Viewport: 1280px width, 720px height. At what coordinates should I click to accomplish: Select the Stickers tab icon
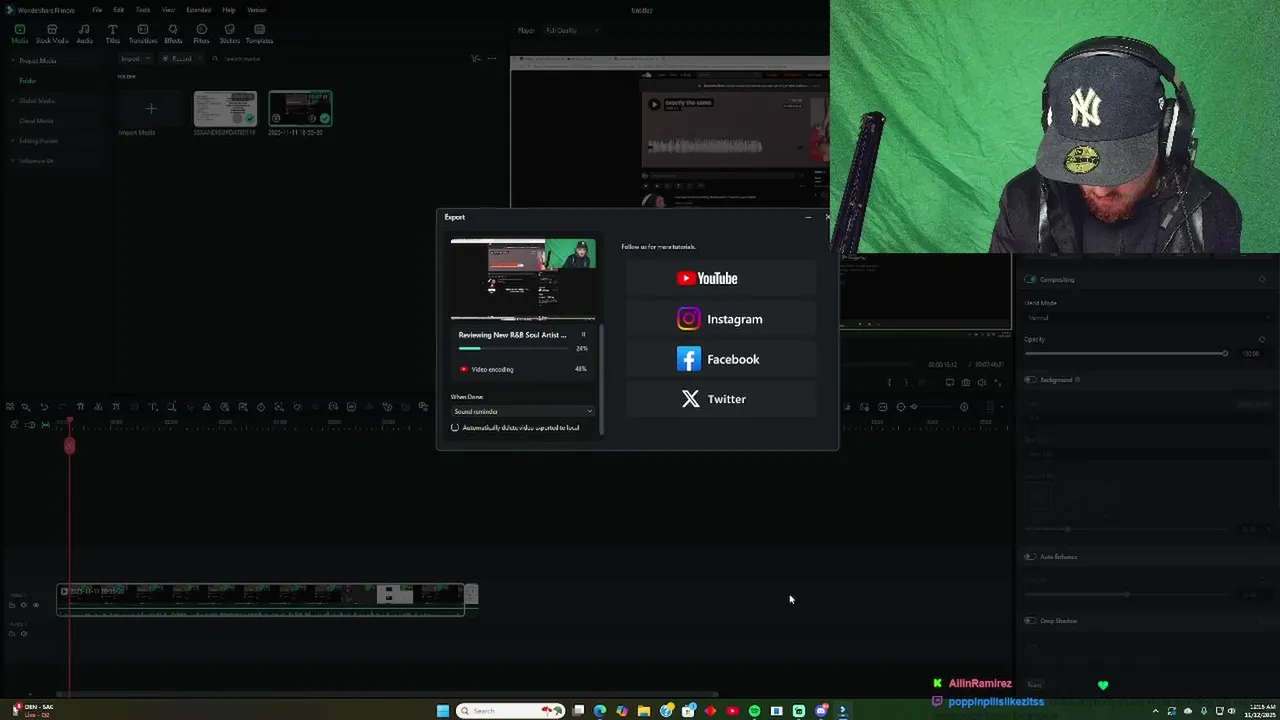(x=229, y=34)
